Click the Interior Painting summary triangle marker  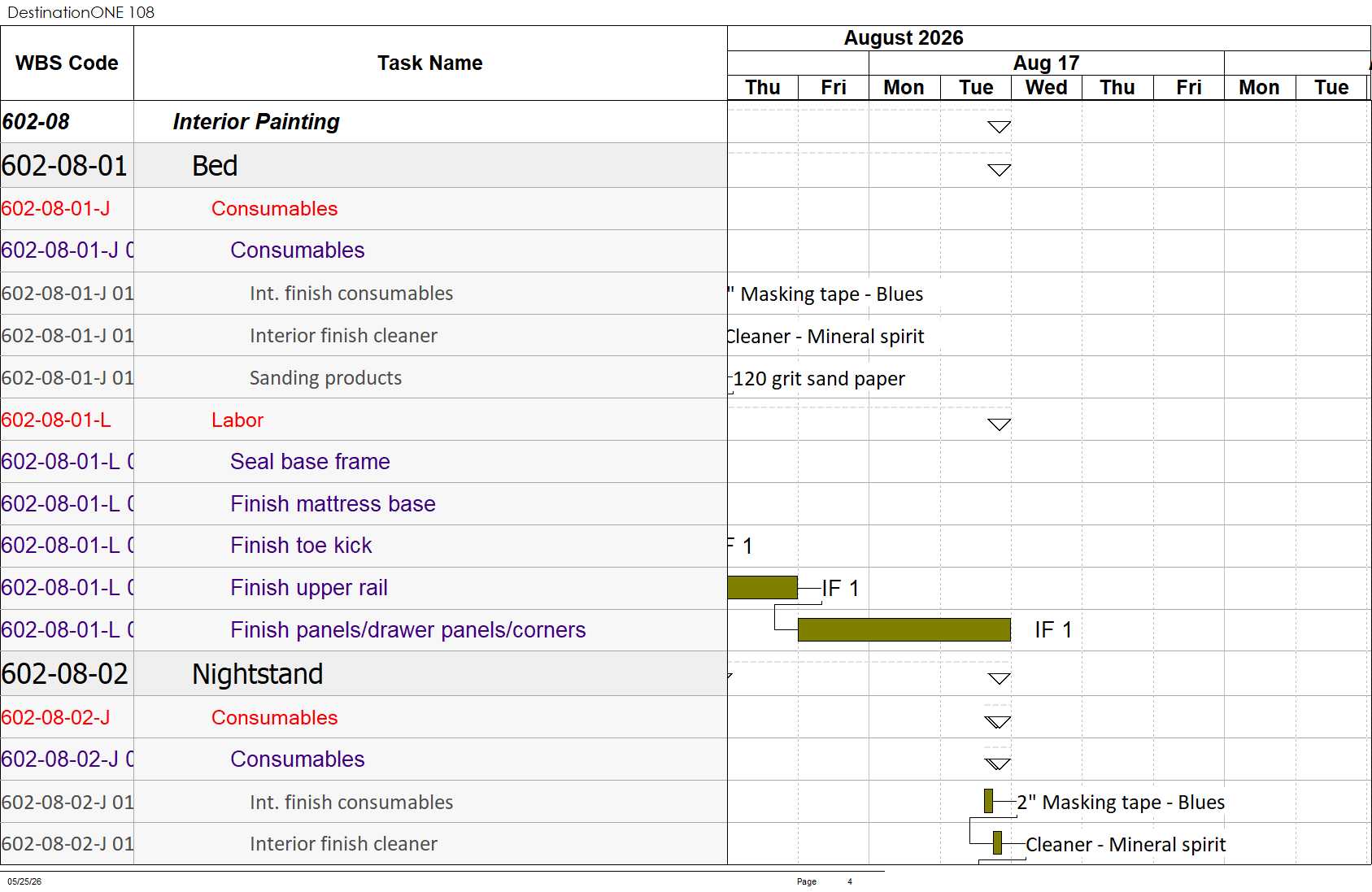999,127
